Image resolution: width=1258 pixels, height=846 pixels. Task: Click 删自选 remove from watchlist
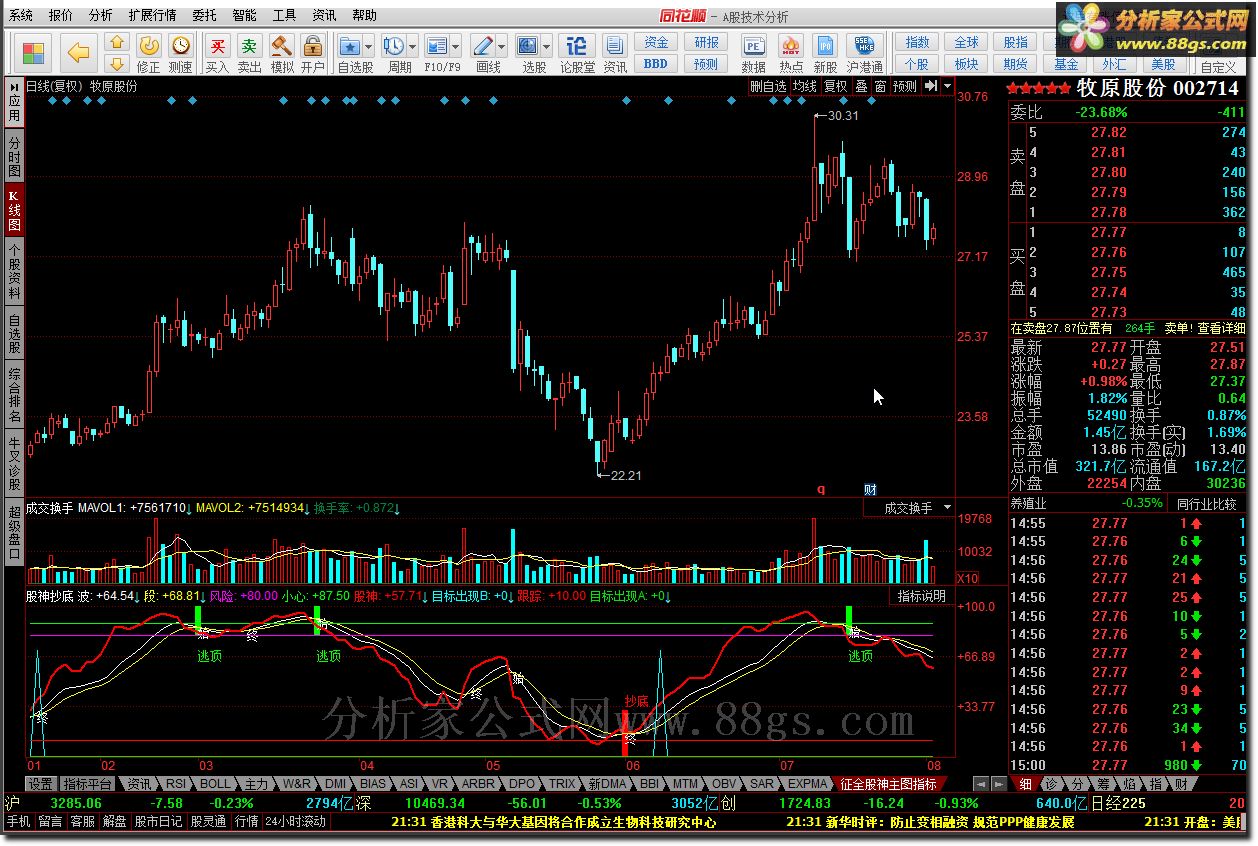(769, 86)
